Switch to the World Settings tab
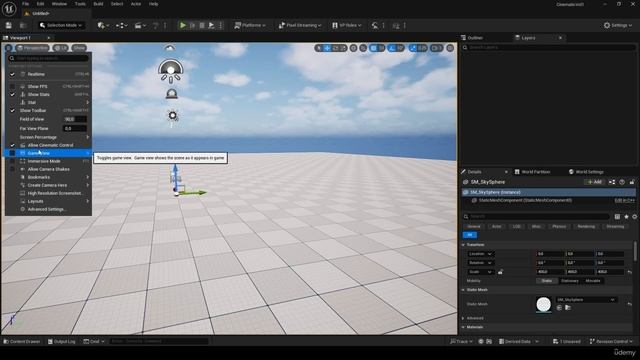Screen dimensions: 640x360 click(x=586, y=172)
